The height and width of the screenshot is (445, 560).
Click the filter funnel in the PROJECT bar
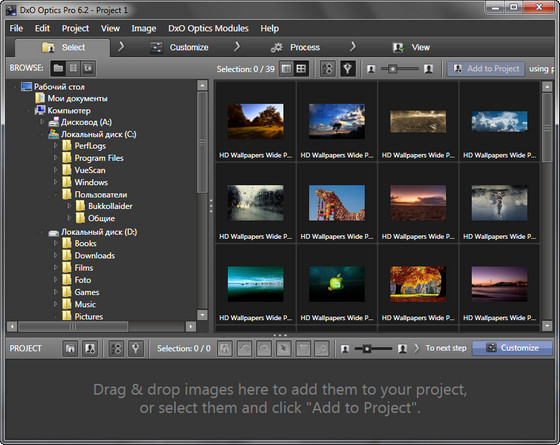pos(136,348)
